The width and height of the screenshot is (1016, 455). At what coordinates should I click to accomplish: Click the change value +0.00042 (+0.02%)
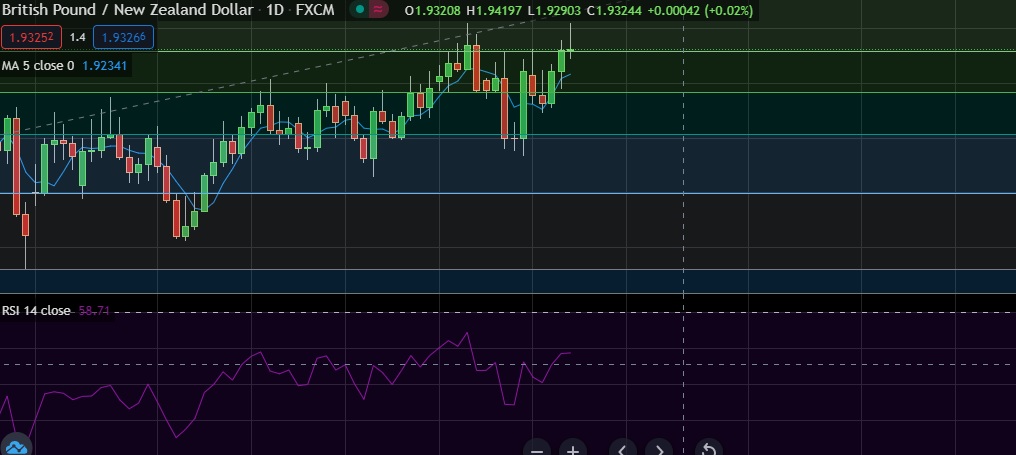(x=700, y=11)
